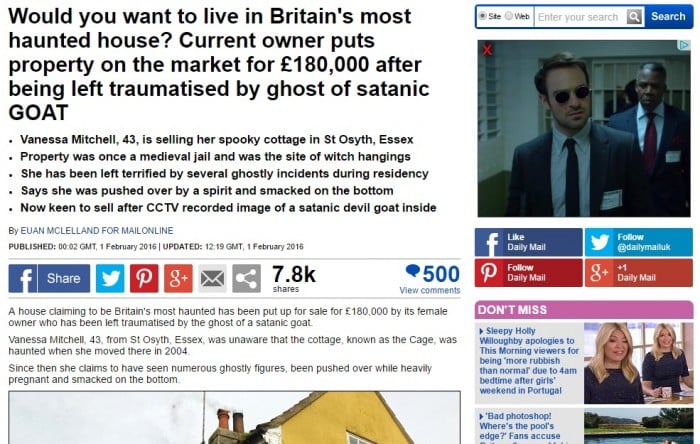Select the Site radio button
Image resolution: width=700 pixels, height=444 pixels.
click(483, 16)
